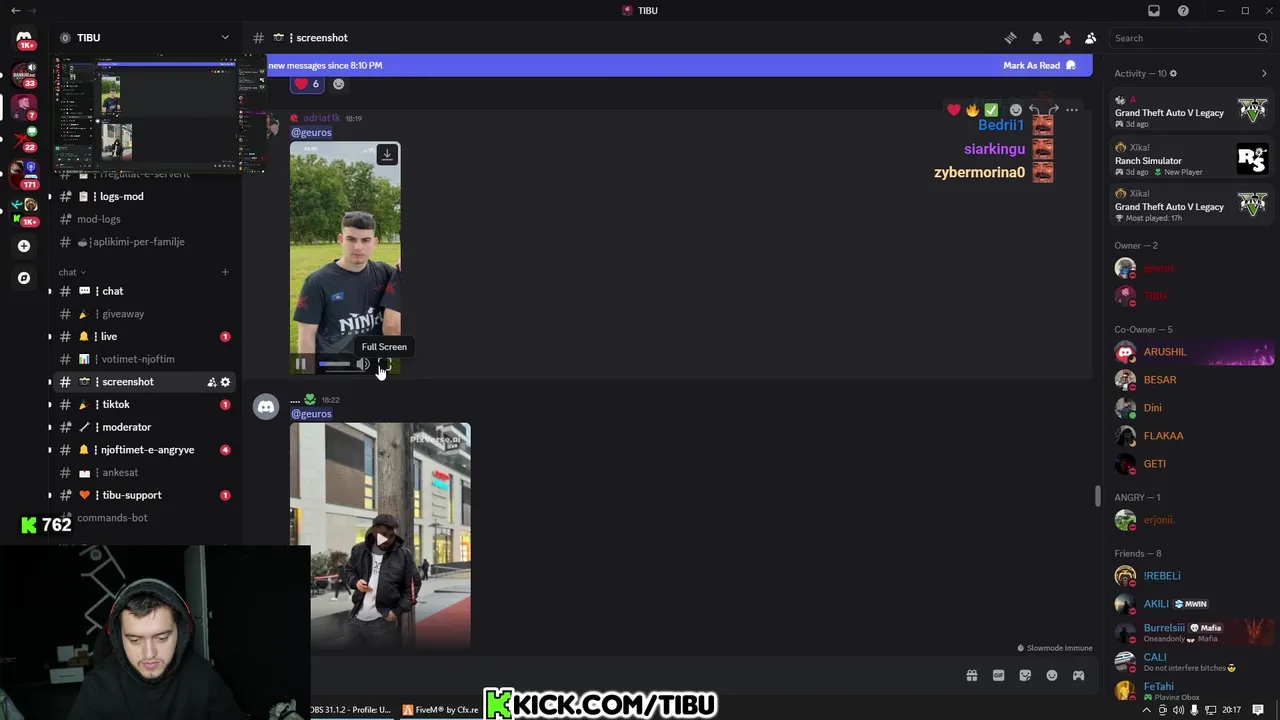
Task: Click the search magnifier icon
Action: pos(1263,38)
